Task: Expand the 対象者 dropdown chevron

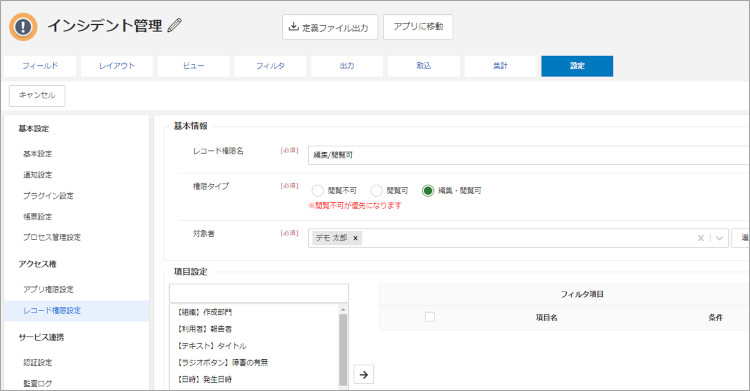Action: tap(719, 238)
